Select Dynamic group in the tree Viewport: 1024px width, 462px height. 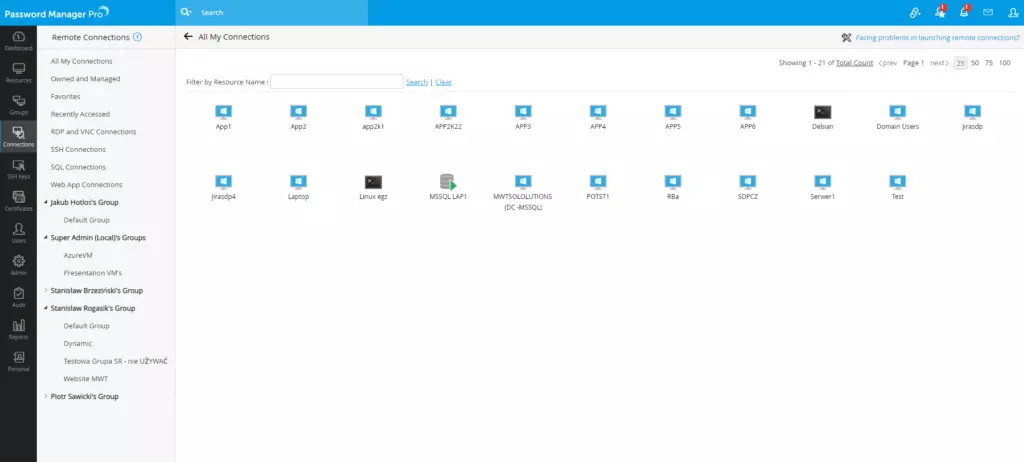78,343
